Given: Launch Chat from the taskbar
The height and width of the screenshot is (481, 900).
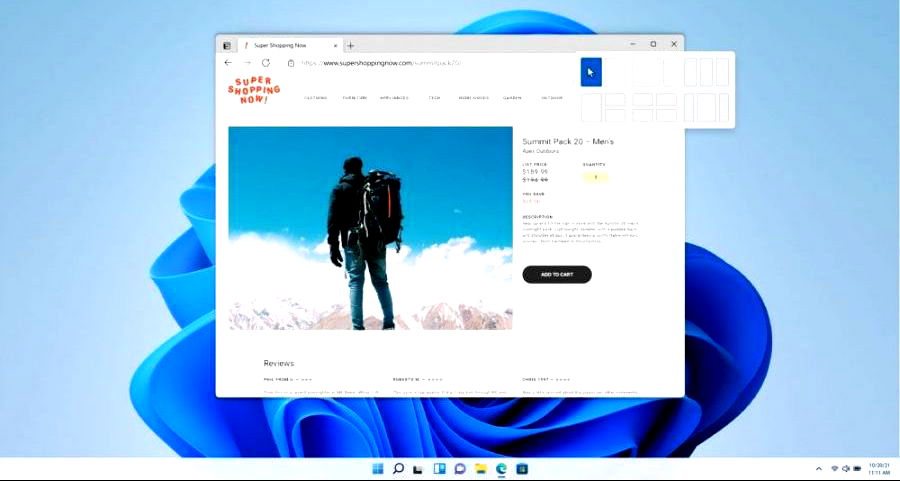Looking at the screenshot, I should [x=460, y=469].
